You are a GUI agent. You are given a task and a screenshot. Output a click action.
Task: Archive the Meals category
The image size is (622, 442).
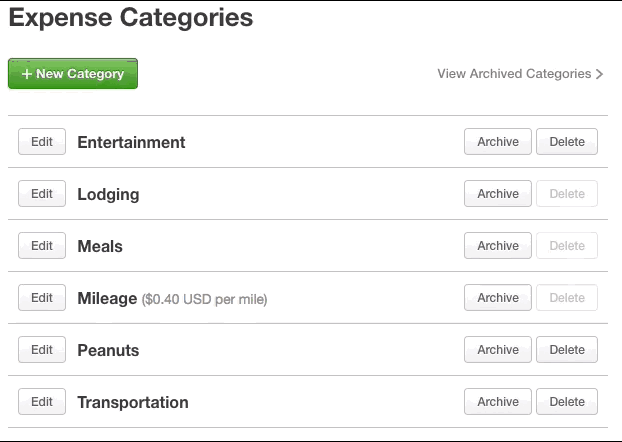tap(498, 246)
